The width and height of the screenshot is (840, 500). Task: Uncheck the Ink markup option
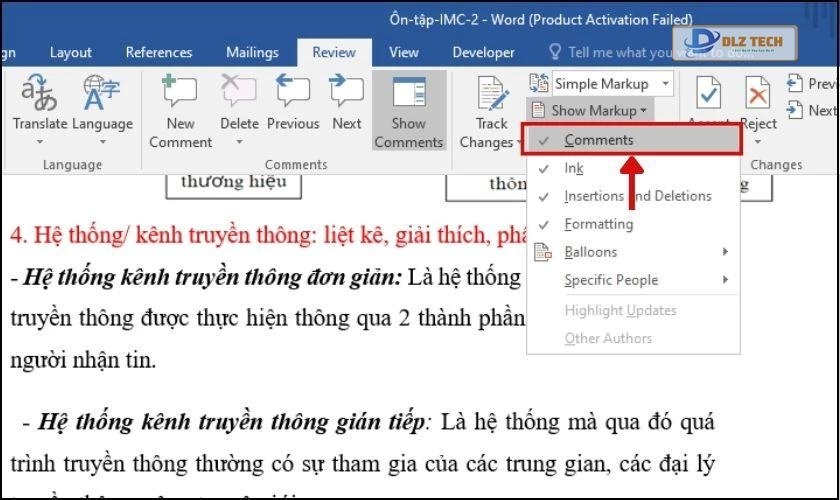click(x=574, y=168)
